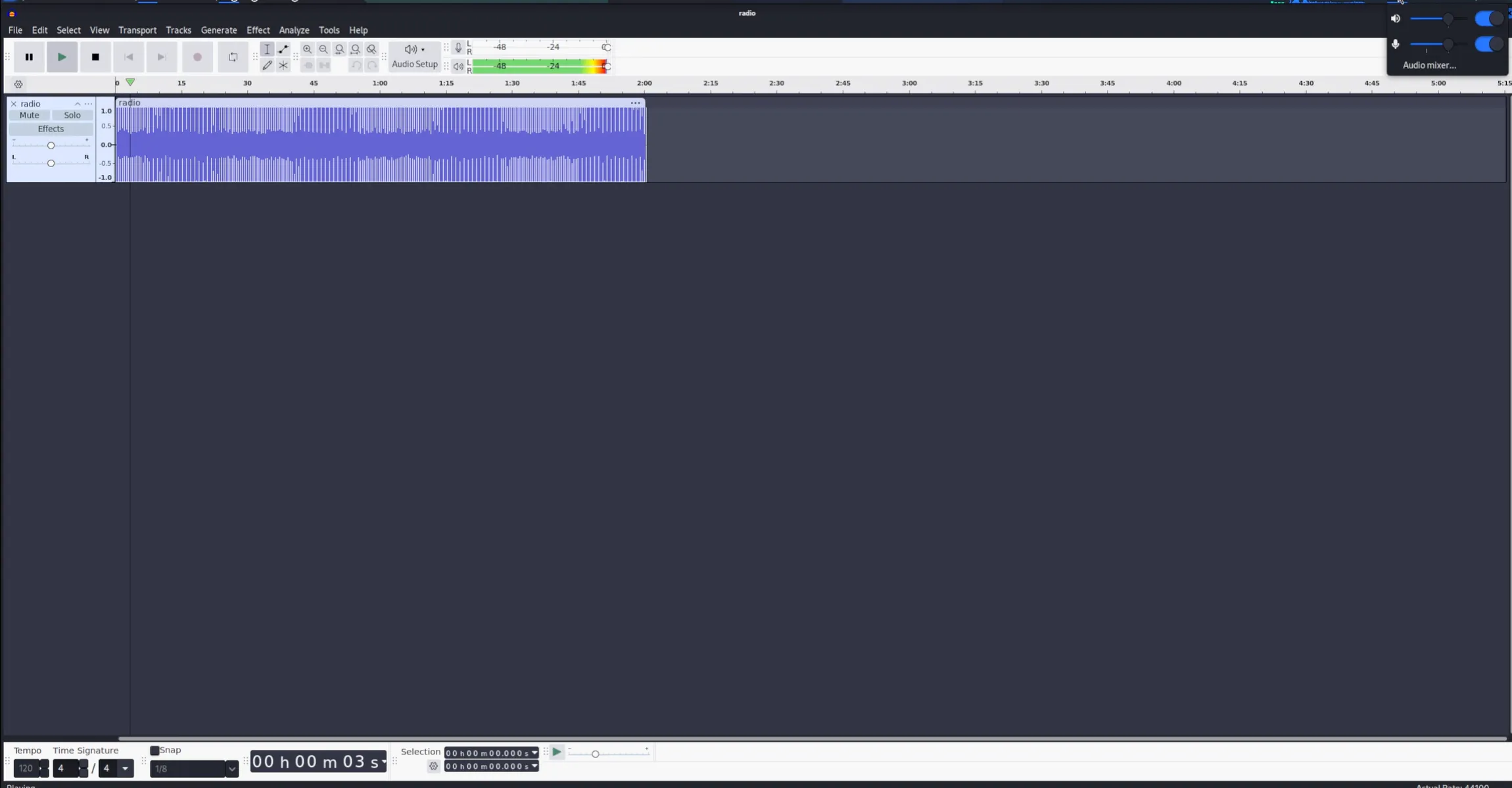The image size is (1512, 788).
Task: Click the Zoom In magnifier icon
Action: pyautogui.click(x=307, y=49)
